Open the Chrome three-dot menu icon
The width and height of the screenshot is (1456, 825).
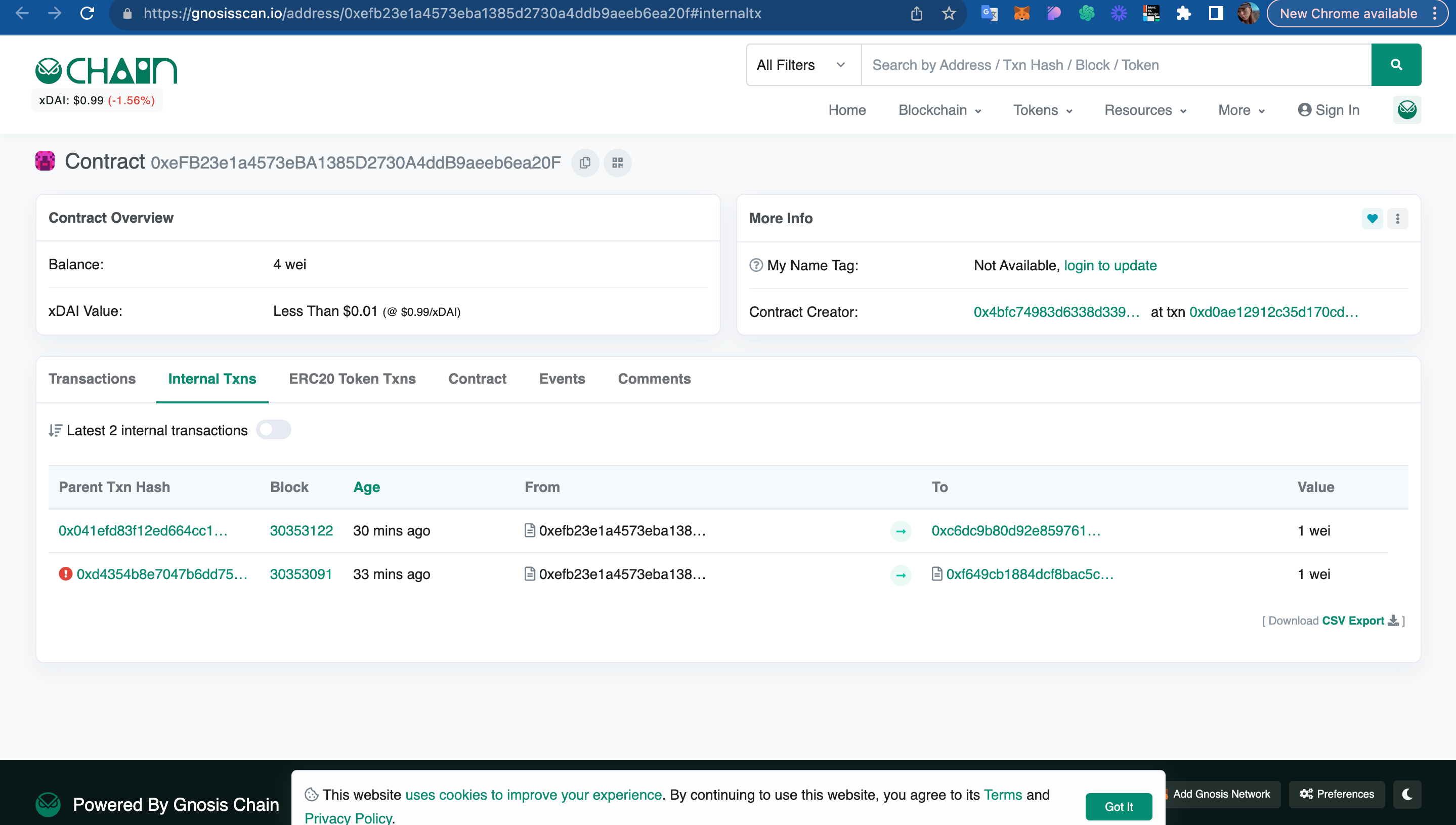[x=1434, y=13]
